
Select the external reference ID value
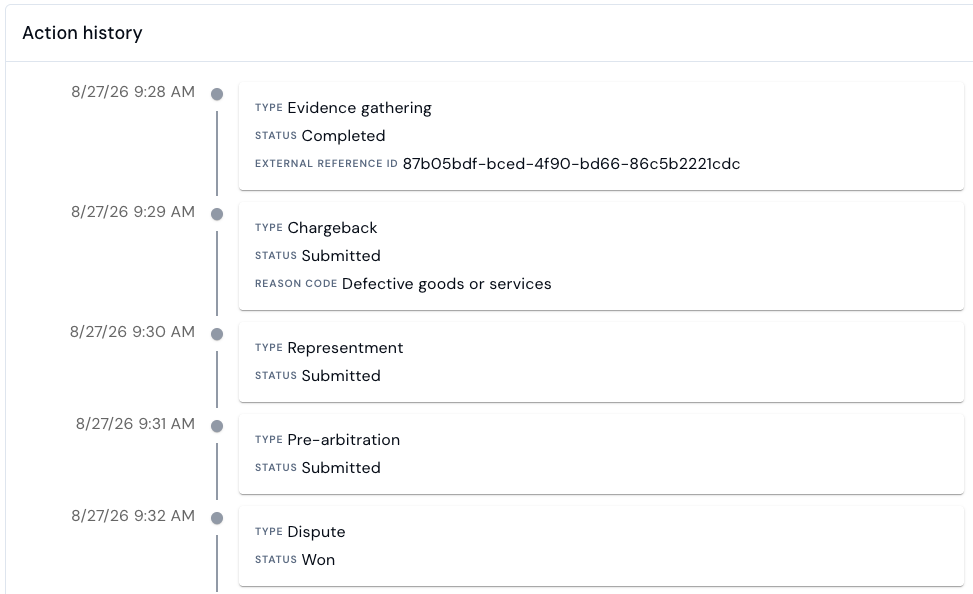pyautogui.click(x=571, y=164)
